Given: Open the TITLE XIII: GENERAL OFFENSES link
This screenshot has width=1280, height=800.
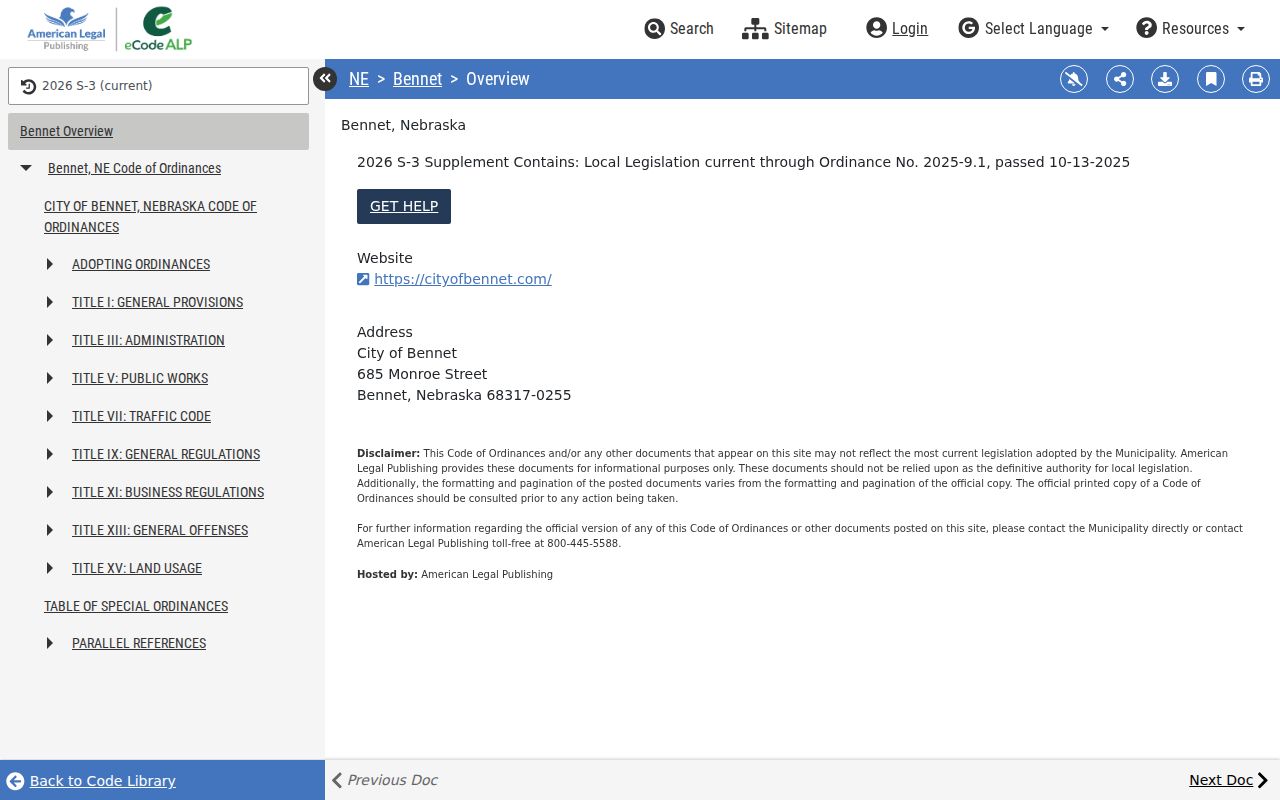Looking at the screenshot, I should pyautogui.click(x=160, y=530).
